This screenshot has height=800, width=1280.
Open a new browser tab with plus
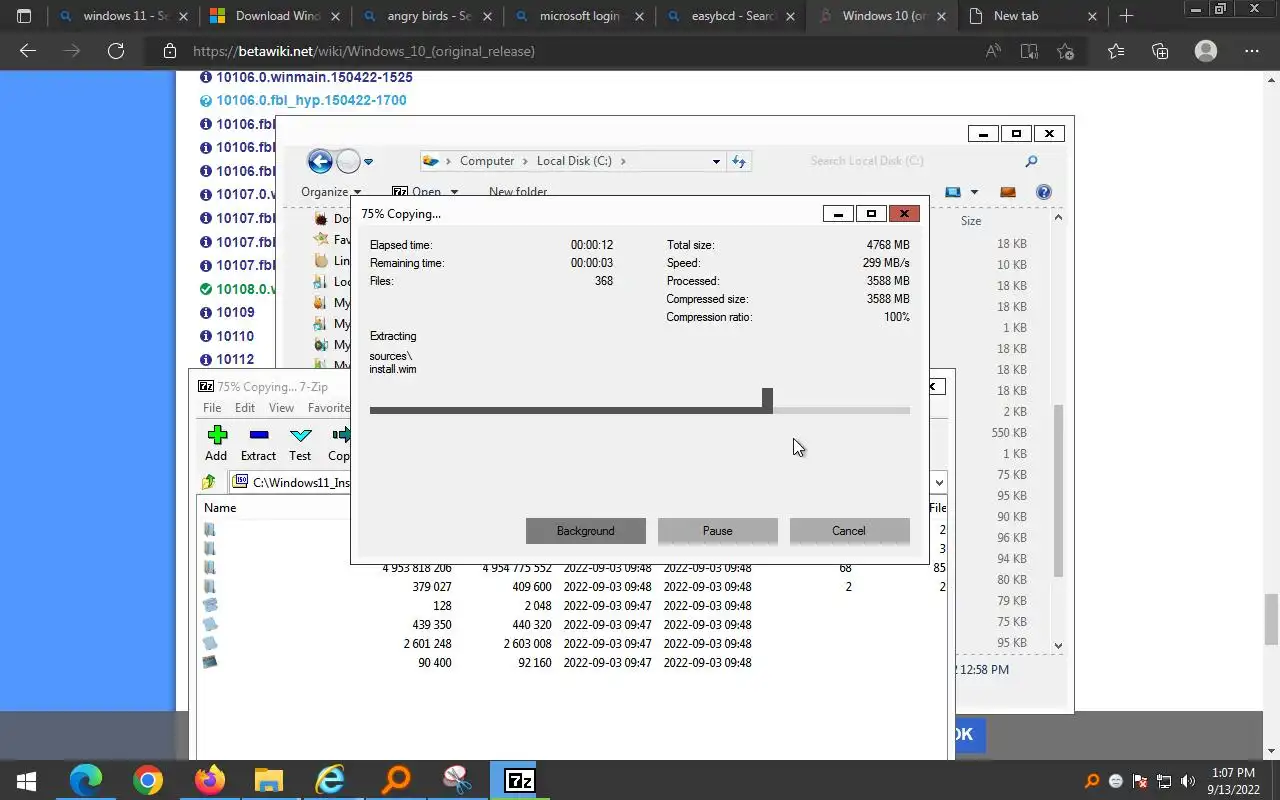click(1126, 16)
